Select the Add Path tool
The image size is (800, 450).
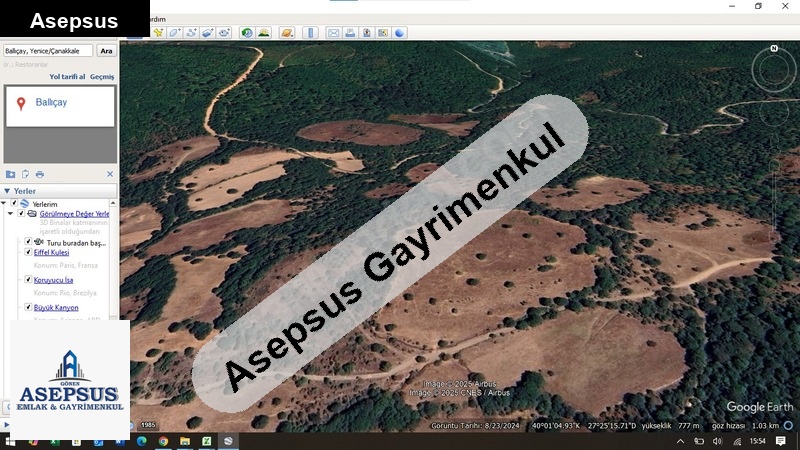click(191, 33)
